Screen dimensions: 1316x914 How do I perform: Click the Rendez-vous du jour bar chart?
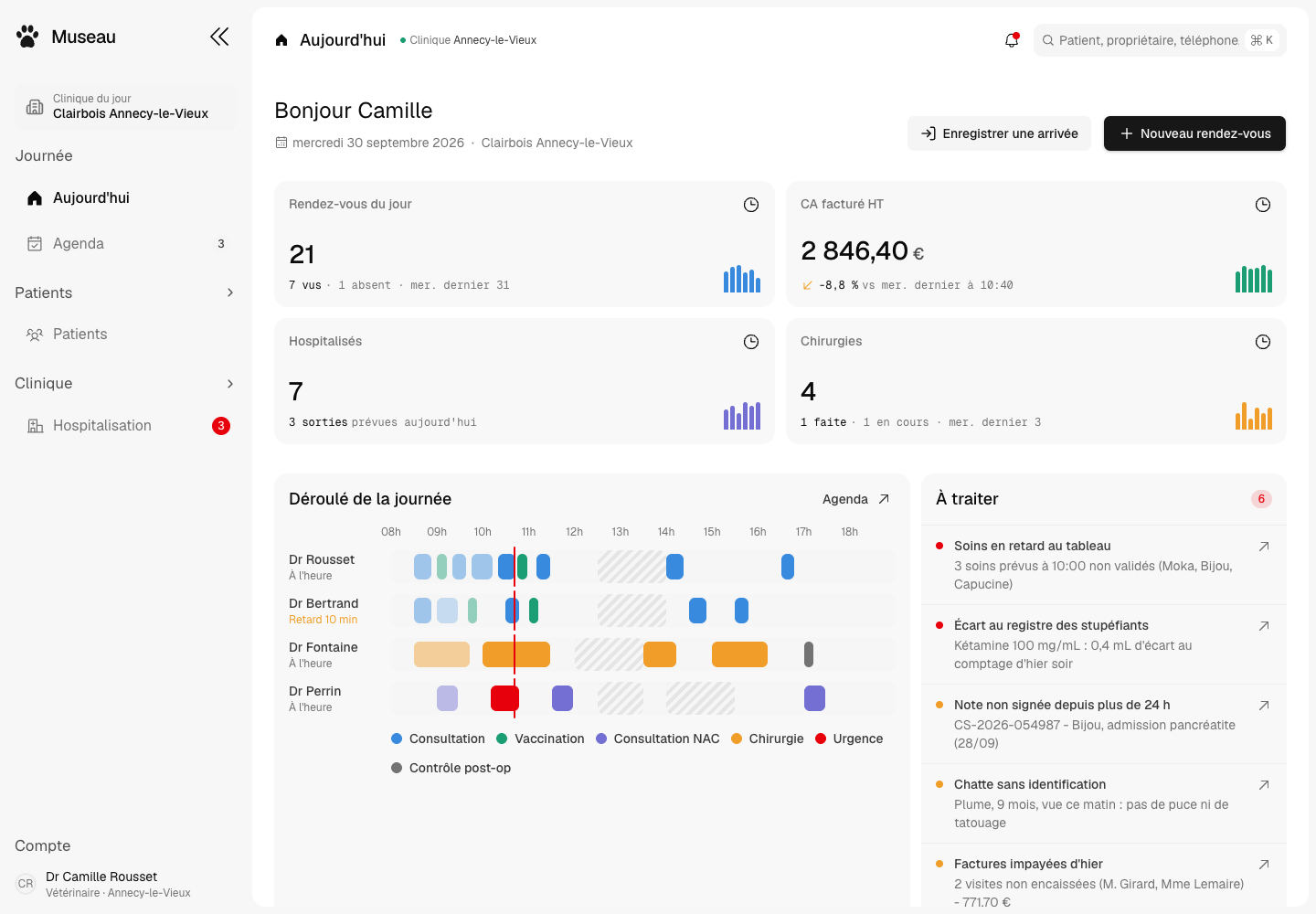pyautogui.click(x=742, y=279)
